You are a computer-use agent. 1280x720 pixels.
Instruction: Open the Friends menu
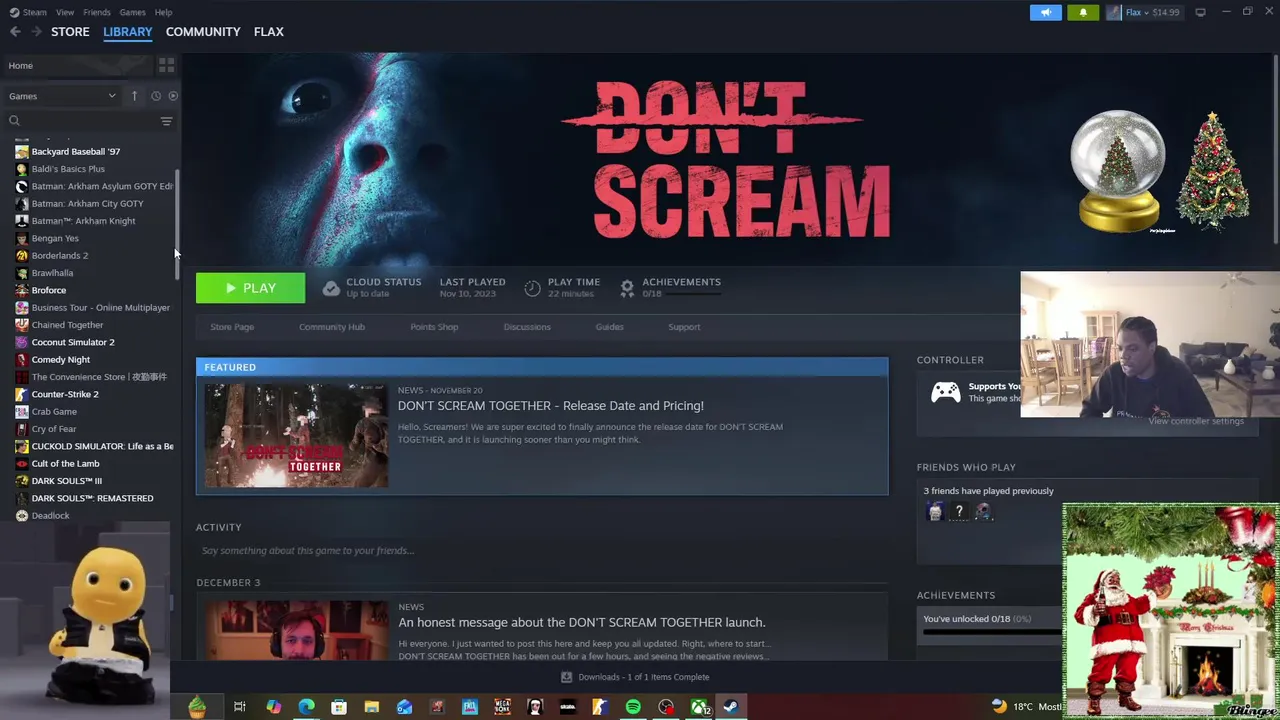[x=97, y=12]
